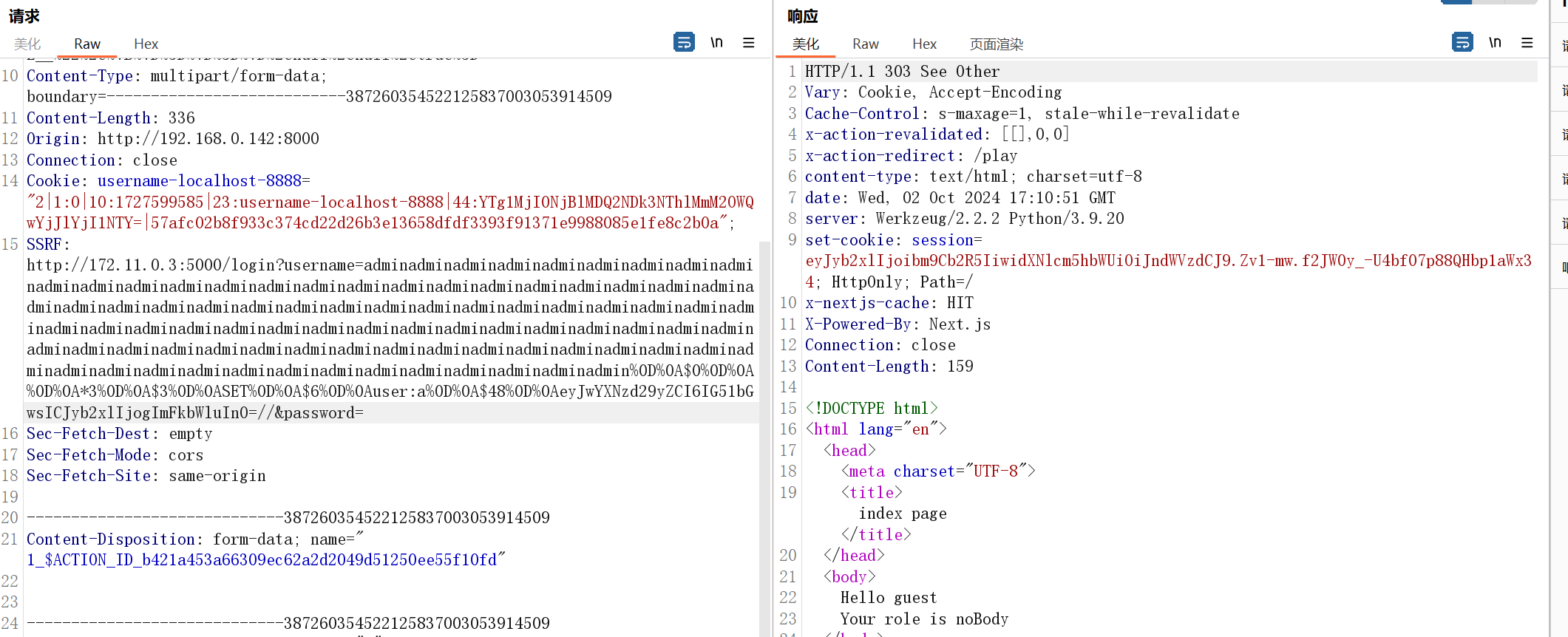Image resolution: width=1568 pixels, height=637 pixels.
Task: Click the response Content-Length: 159 line
Action: [889, 366]
